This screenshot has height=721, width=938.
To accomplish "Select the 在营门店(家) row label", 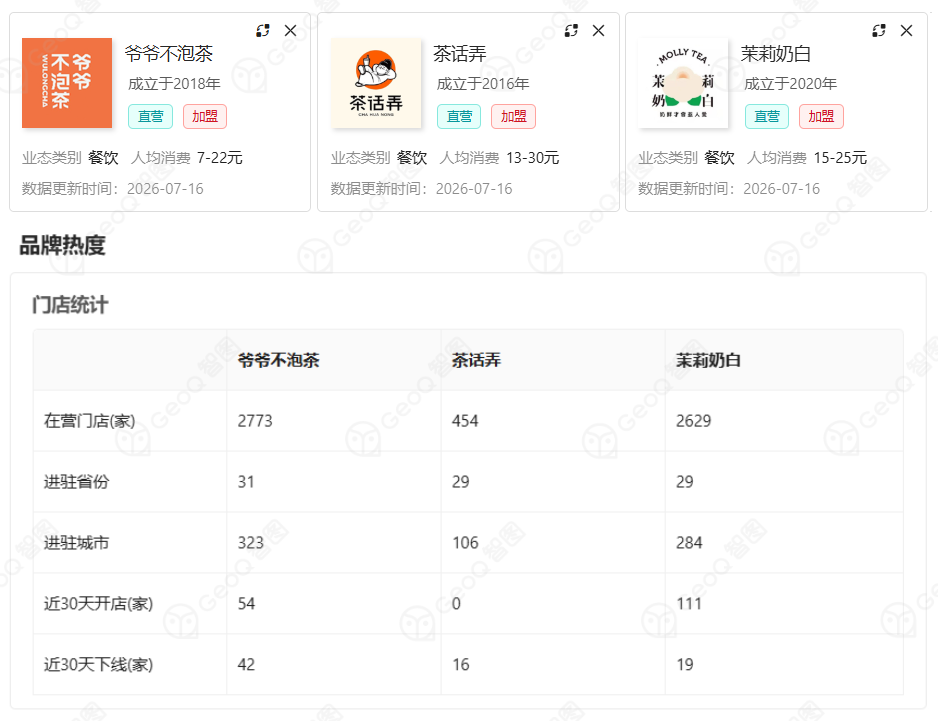I will point(90,421).
